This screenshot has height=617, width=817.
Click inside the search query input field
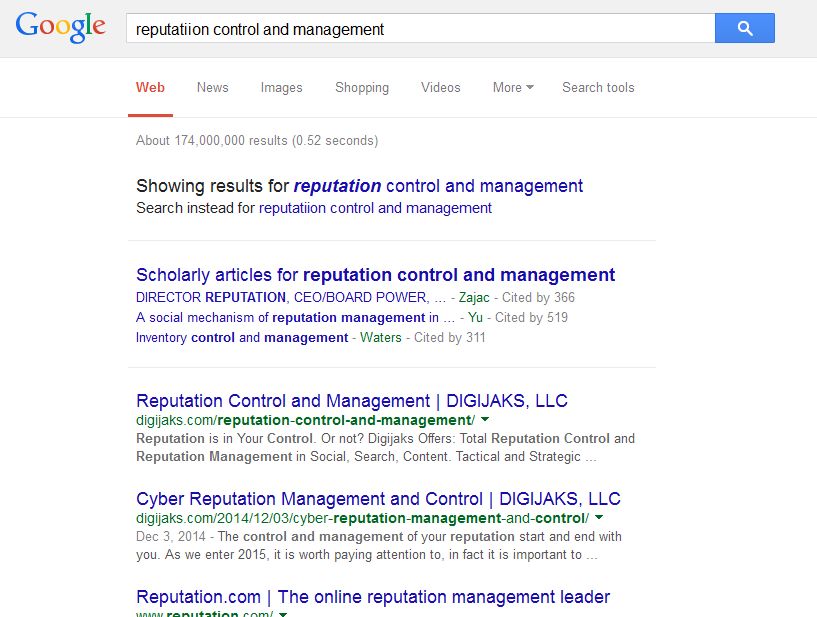pyautogui.click(x=420, y=29)
